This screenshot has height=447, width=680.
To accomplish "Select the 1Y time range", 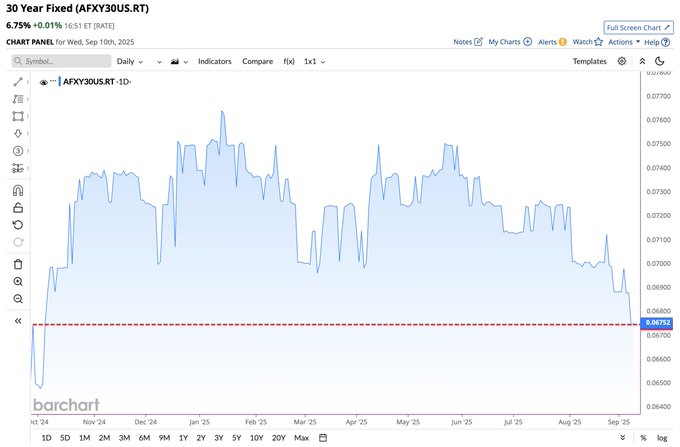I will (183, 438).
